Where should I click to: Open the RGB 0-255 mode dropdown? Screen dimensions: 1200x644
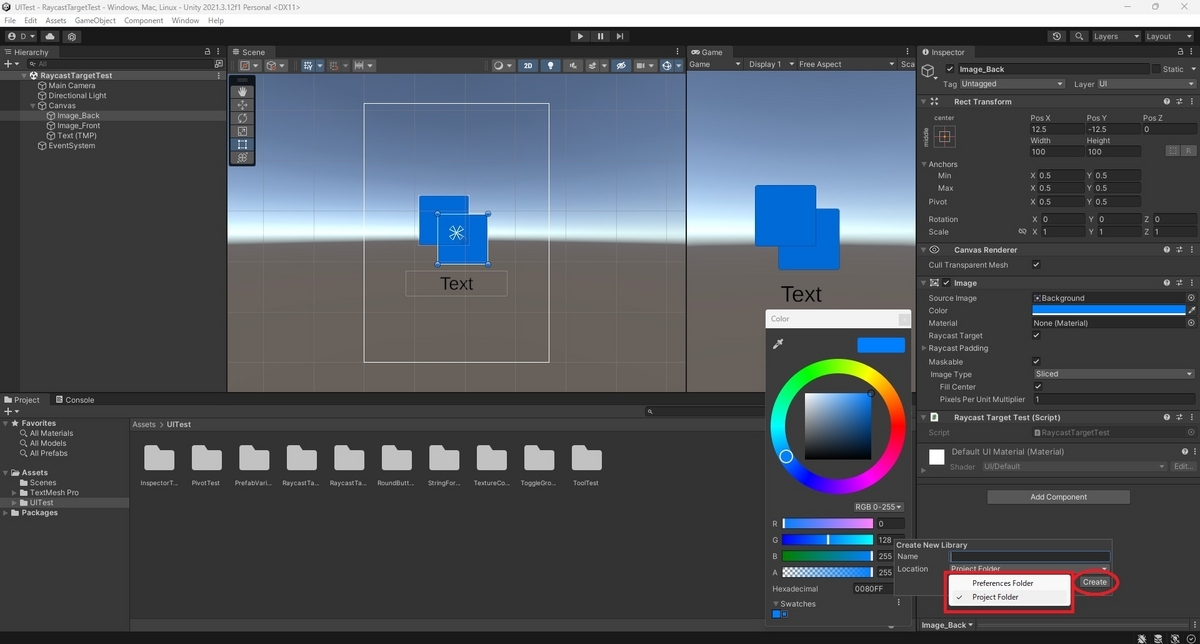(878, 507)
